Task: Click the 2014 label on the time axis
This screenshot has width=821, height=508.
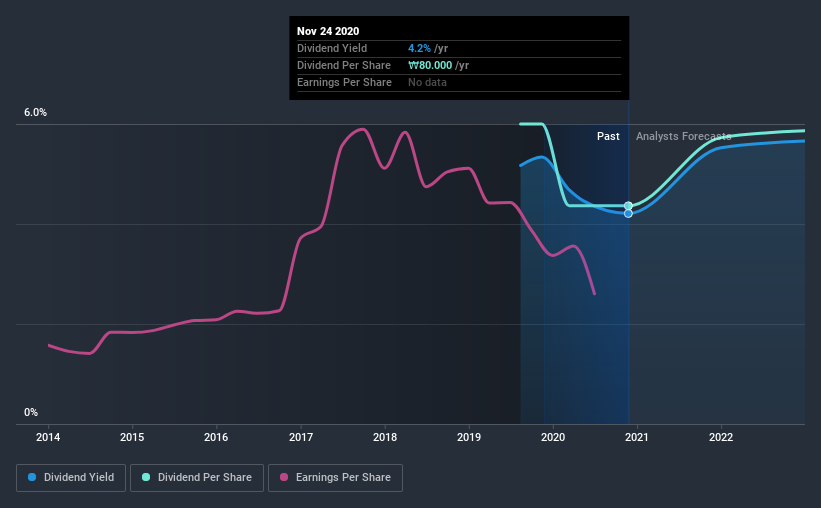Action: pyautogui.click(x=48, y=437)
